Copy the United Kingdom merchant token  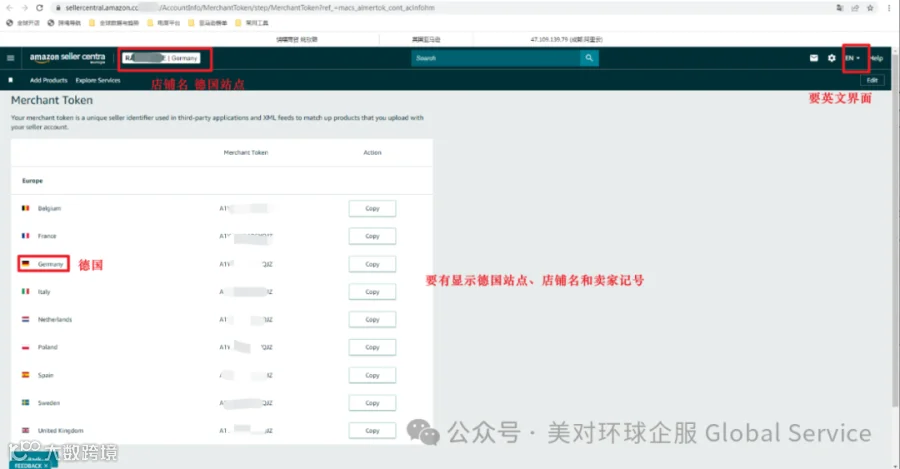pyautogui.click(x=372, y=431)
